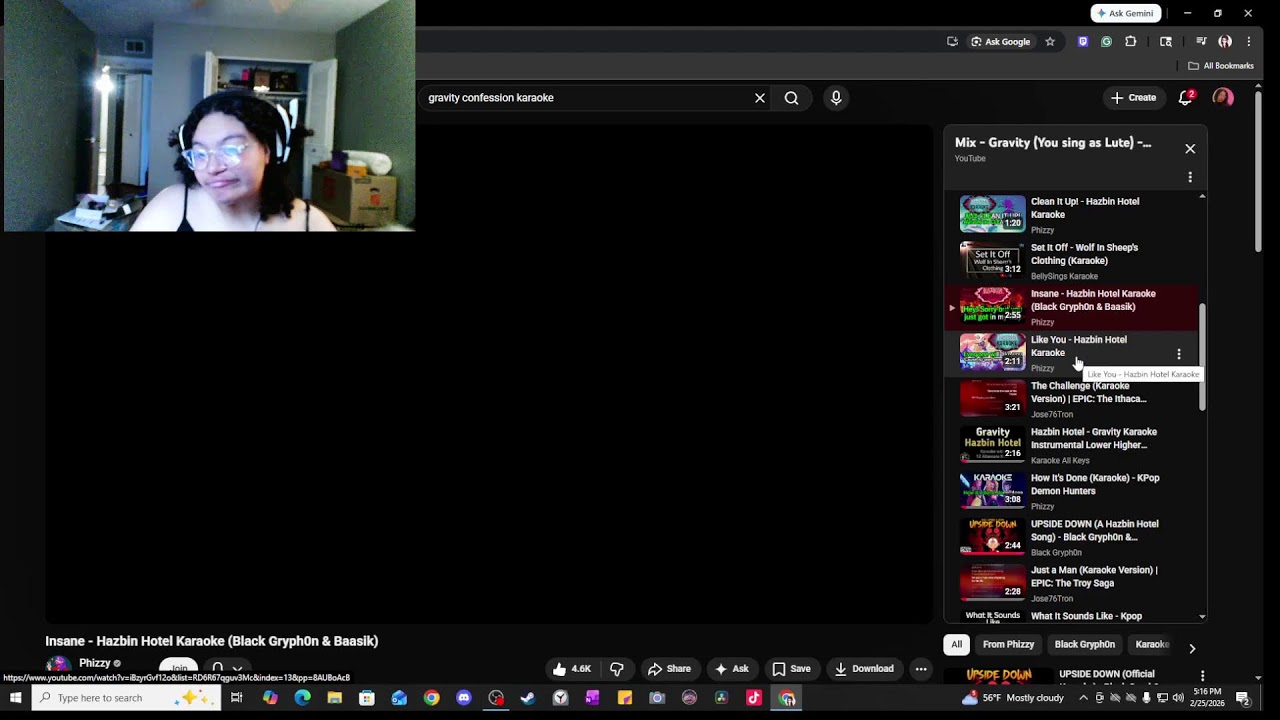Screen dimensions: 1280x720
Task: Click playlist panel scroll-down arrow
Action: click(1202, 617)
